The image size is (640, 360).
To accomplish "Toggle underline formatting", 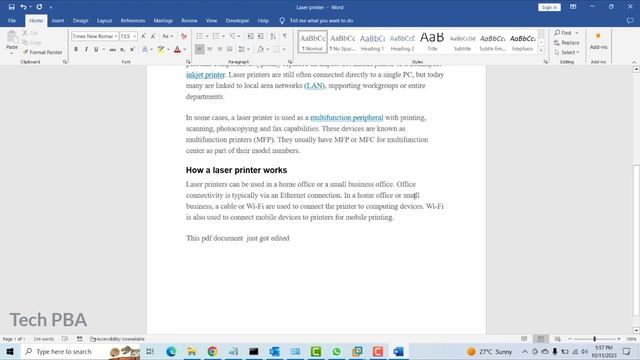I will 96,49.
